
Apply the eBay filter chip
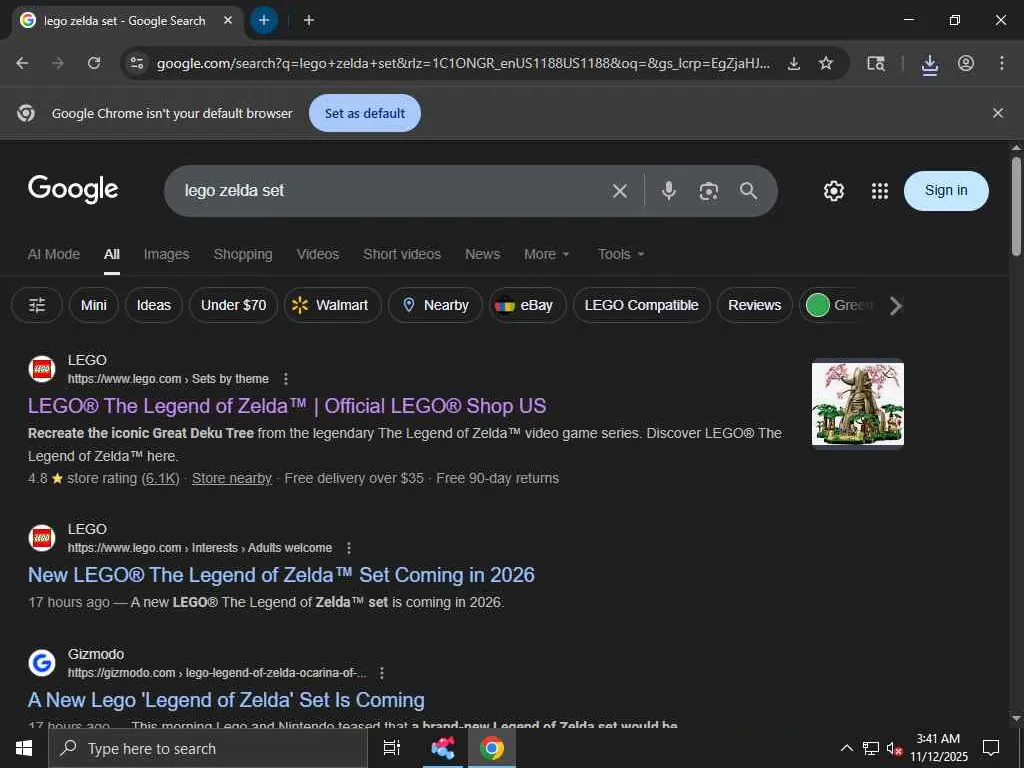528,305
